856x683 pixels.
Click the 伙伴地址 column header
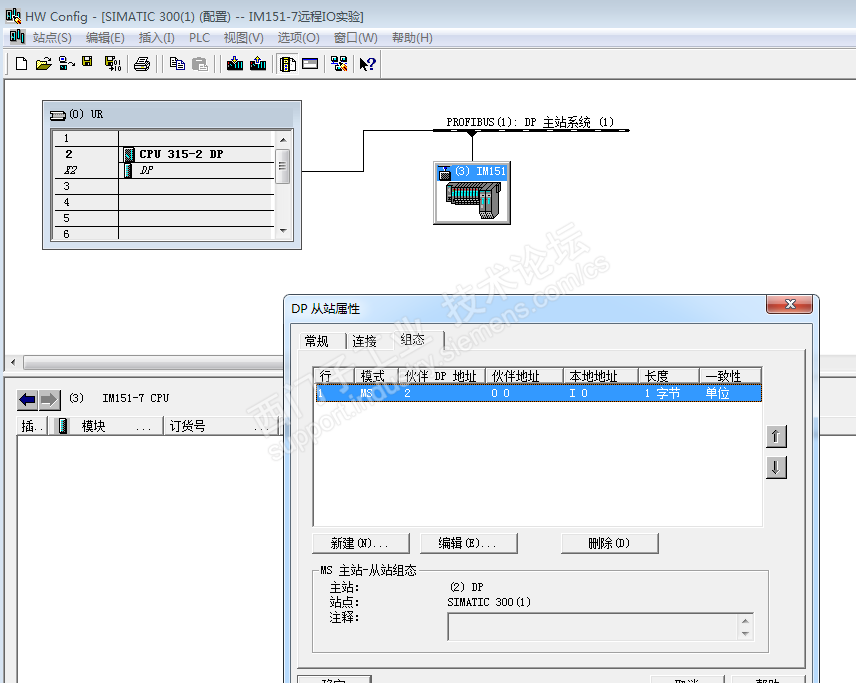(x=524, y=376)
